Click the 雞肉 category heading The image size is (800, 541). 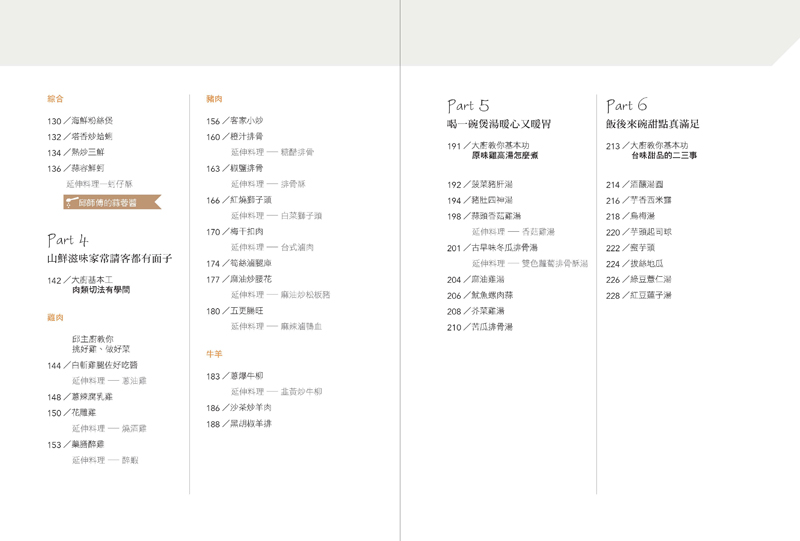click(56, 317)
